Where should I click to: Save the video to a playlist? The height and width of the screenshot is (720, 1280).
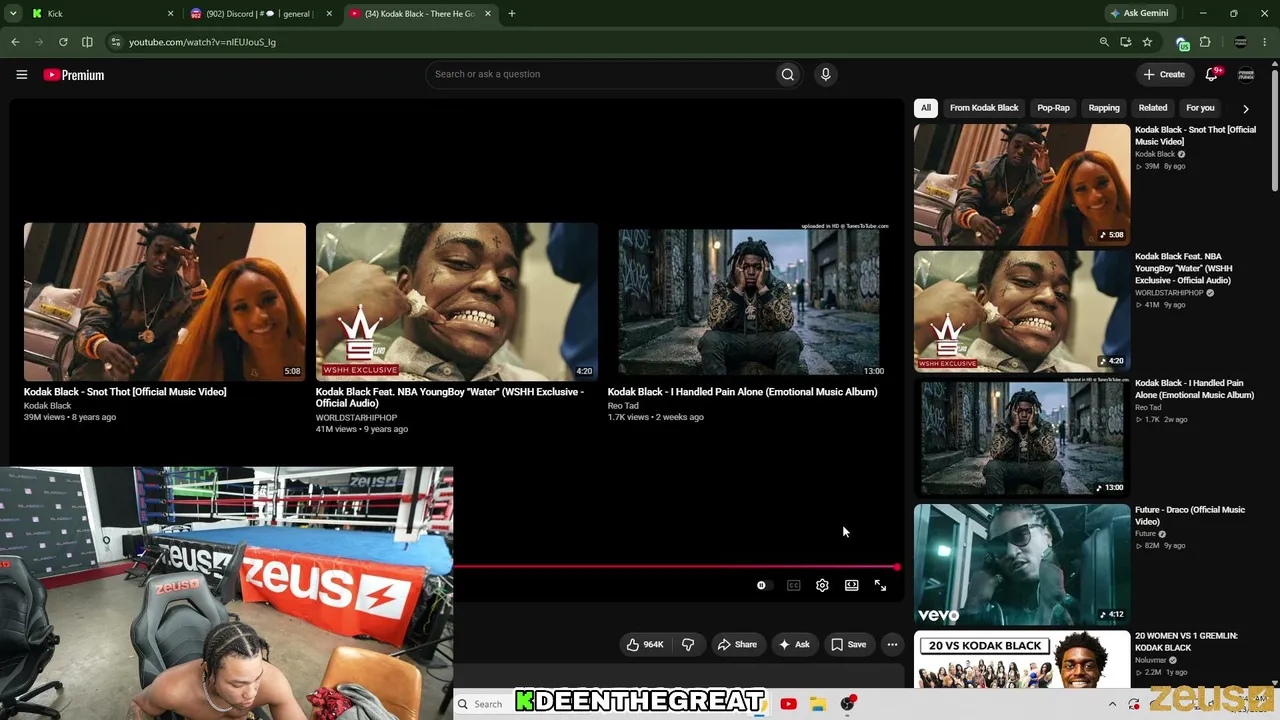849,645
